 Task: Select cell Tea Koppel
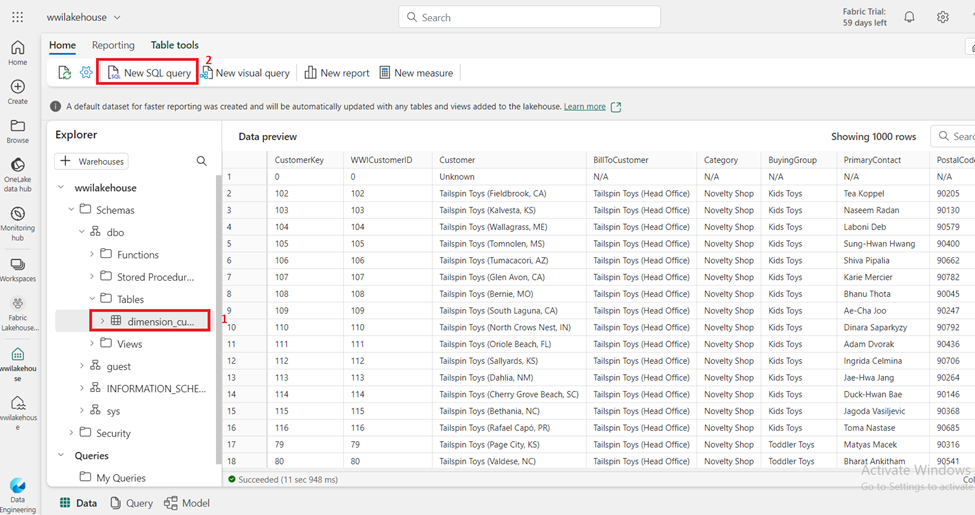883,193
